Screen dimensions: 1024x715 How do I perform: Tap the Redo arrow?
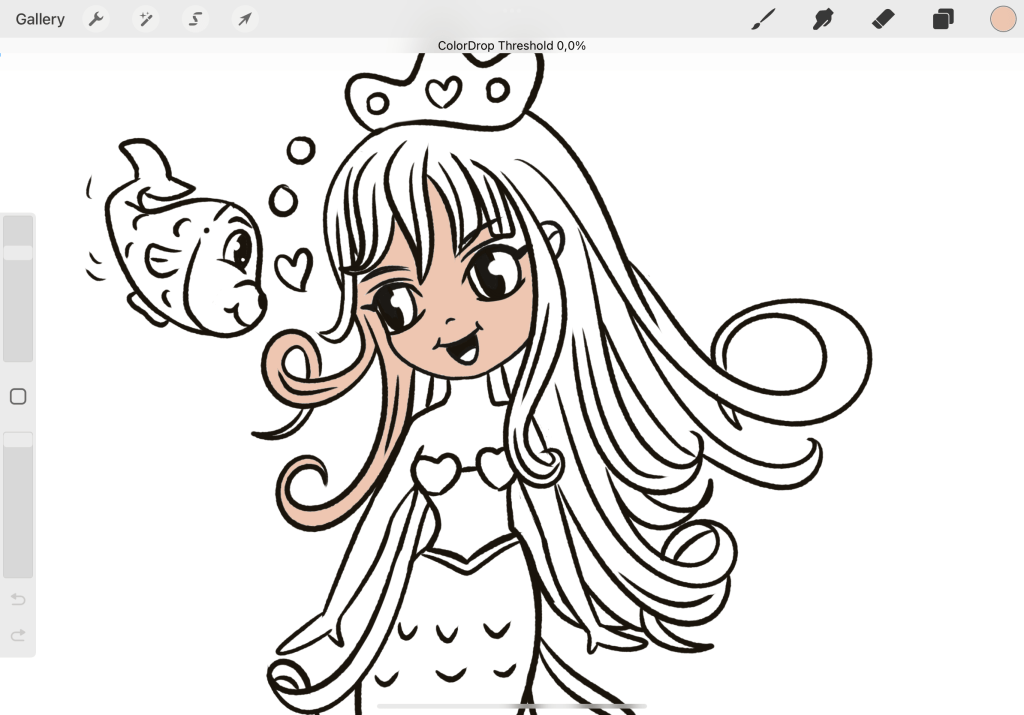click(x=18, y=635)
